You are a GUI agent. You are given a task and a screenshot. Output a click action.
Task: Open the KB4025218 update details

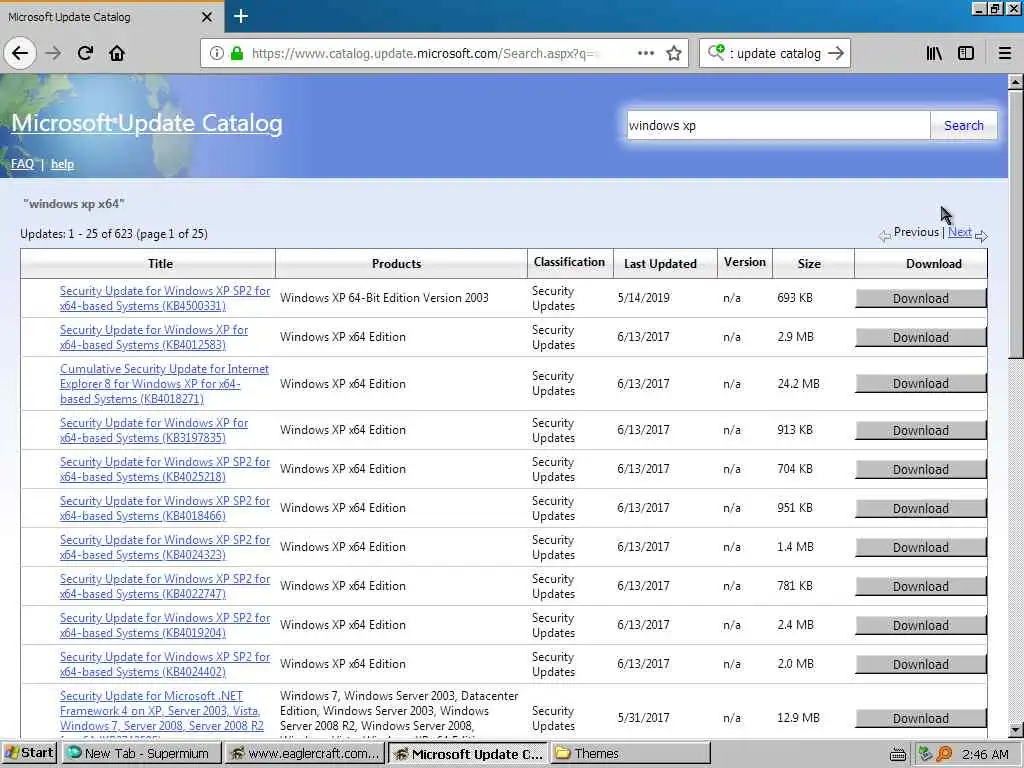coord(165,470)
